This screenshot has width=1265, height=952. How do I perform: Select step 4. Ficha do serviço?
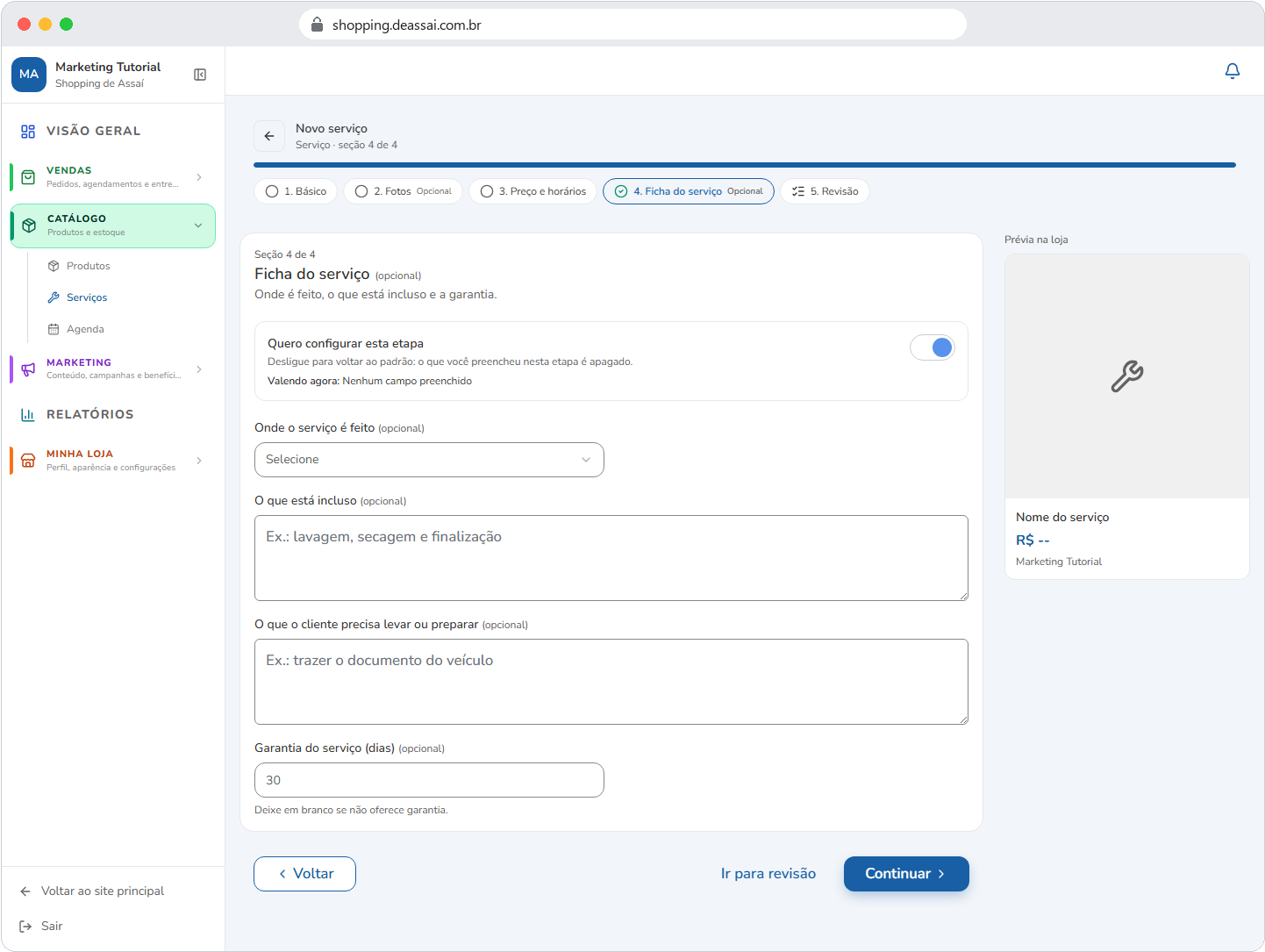click(689, 191)
